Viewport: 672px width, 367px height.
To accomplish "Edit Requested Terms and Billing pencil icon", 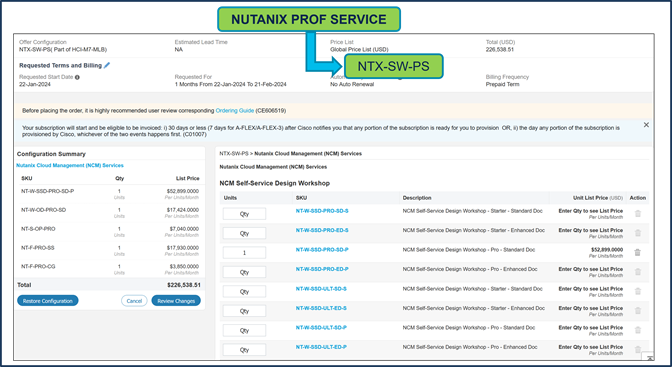I will (107, 65).
